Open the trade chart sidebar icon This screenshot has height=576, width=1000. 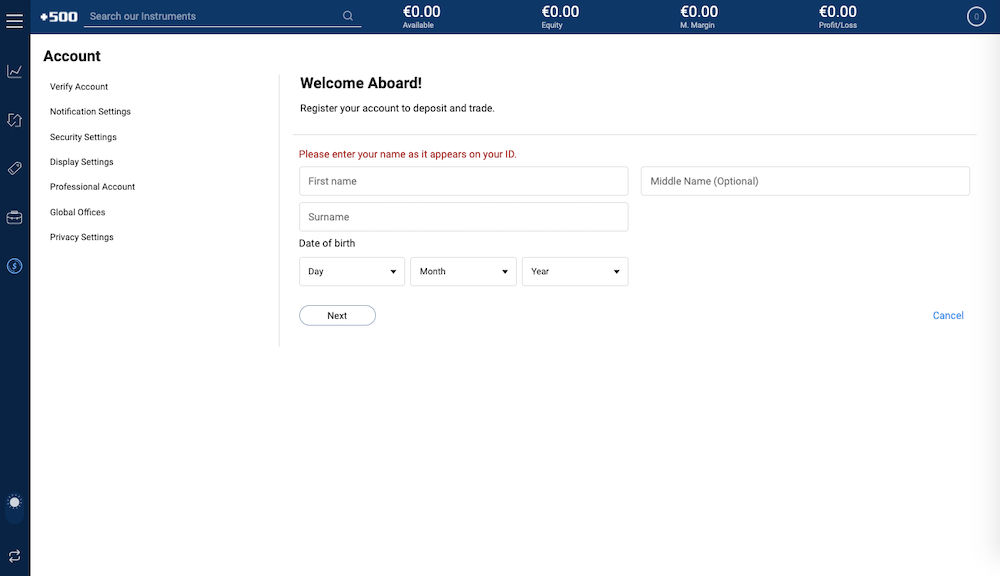coord(14,71)
